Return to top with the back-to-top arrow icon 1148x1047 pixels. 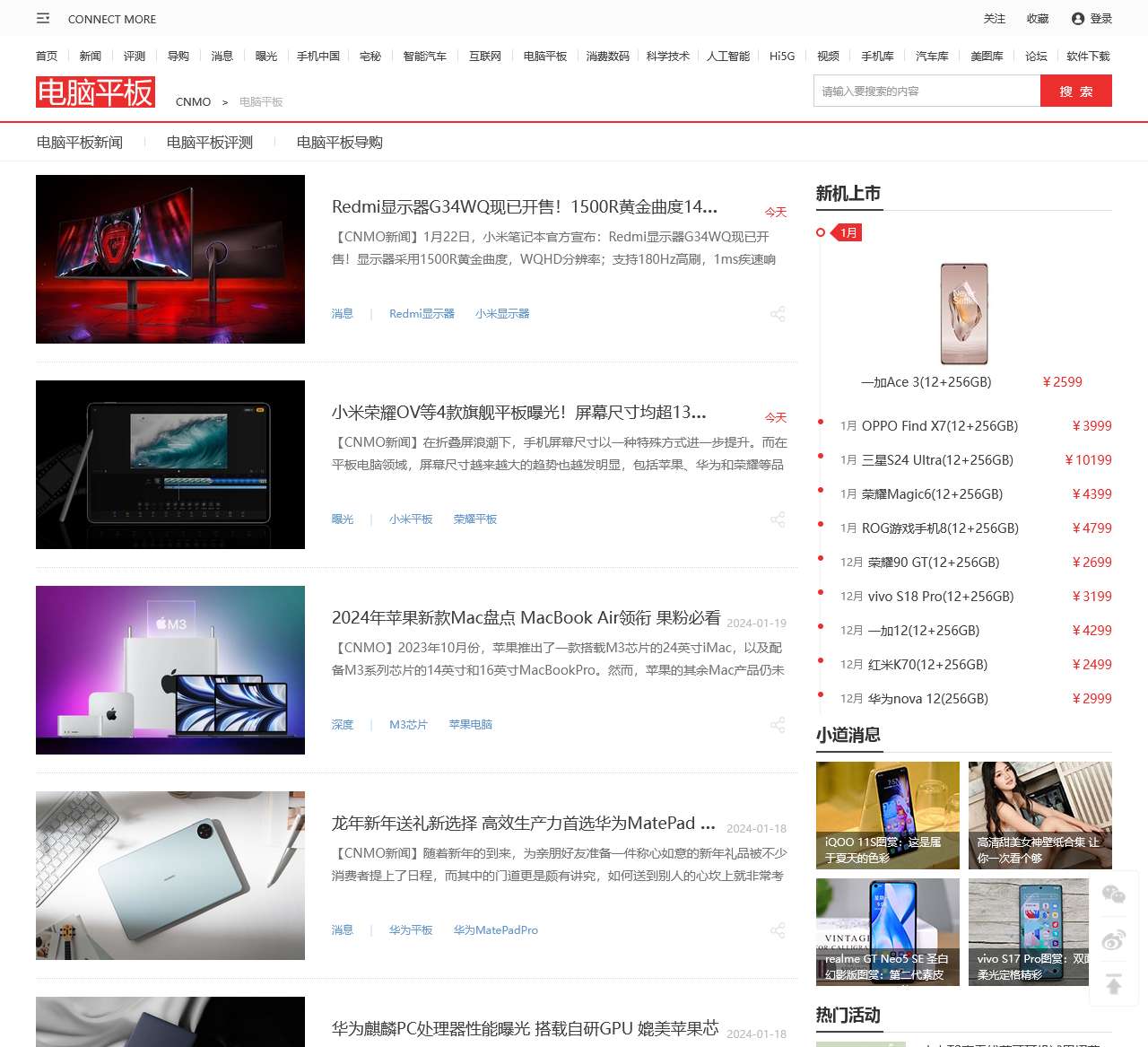pyautogui.click(x=1113, y=982)
